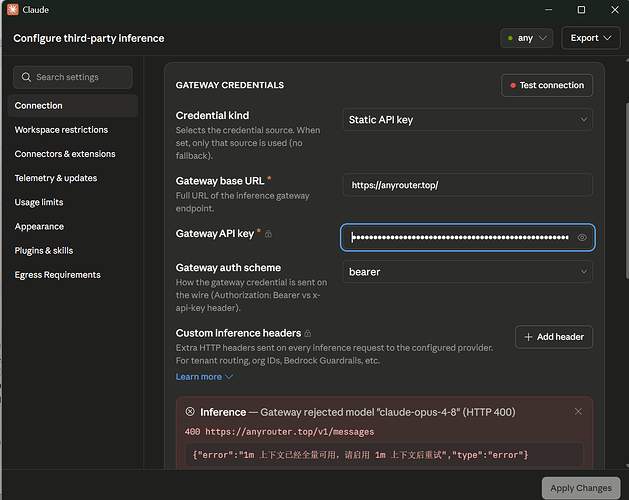629x500 pixels.
Task: Open Plugins & skills settings
Action: click(44, 250)
